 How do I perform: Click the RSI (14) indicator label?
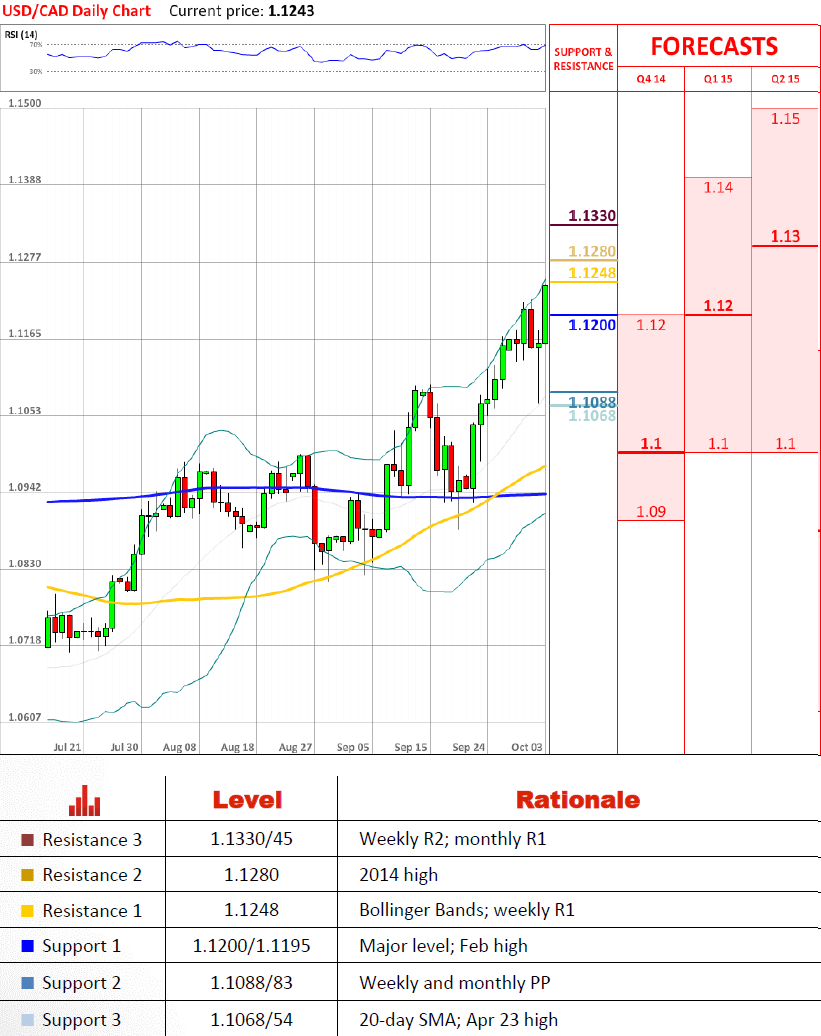tap(21, 34)
